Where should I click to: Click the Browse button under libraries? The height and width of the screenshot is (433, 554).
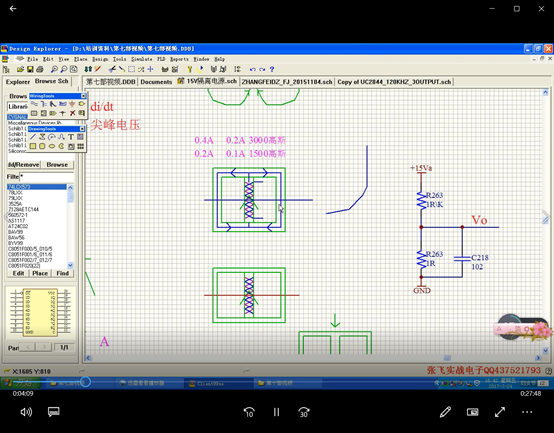tap(57, 165)
